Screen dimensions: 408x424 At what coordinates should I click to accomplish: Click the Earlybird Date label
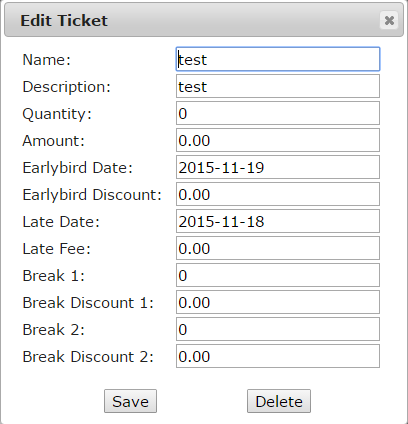(77, 168)
